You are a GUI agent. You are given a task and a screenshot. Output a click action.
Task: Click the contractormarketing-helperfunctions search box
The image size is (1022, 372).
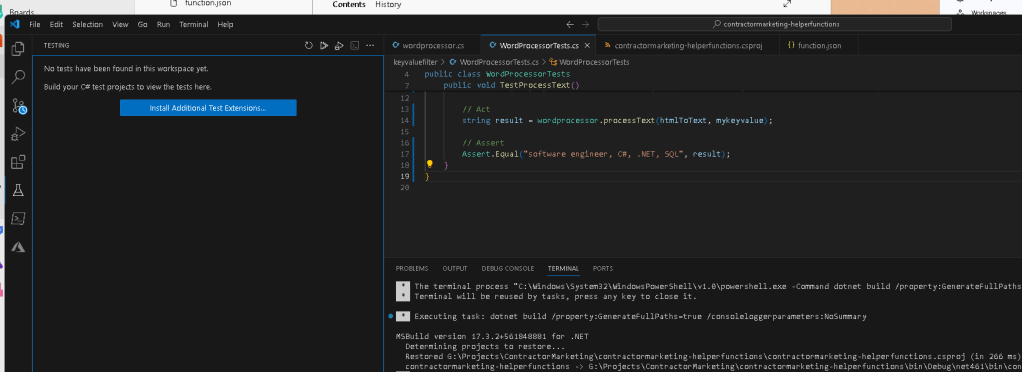pos(774,24)
